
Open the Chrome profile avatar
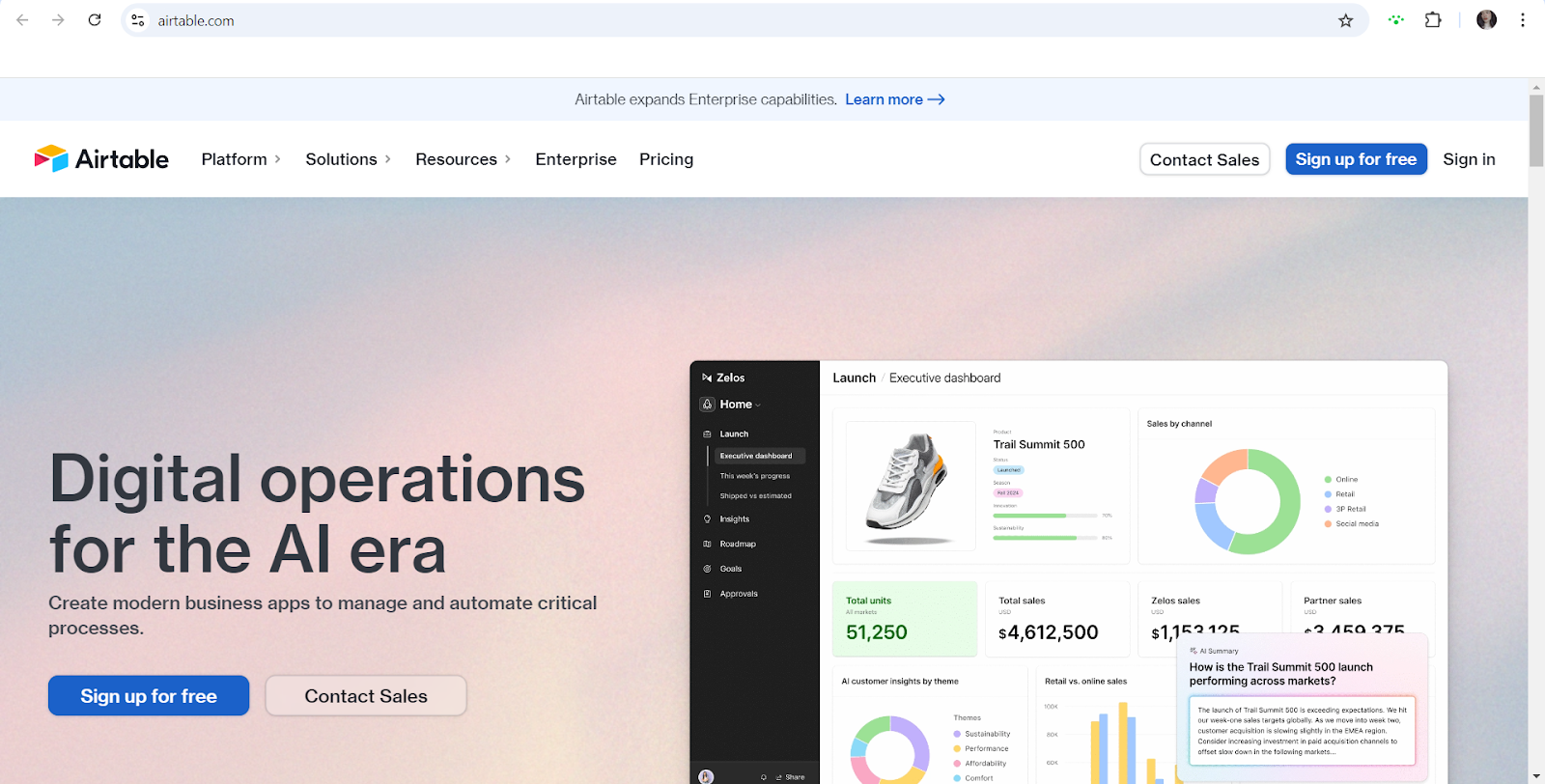[x=1486, y=20]
